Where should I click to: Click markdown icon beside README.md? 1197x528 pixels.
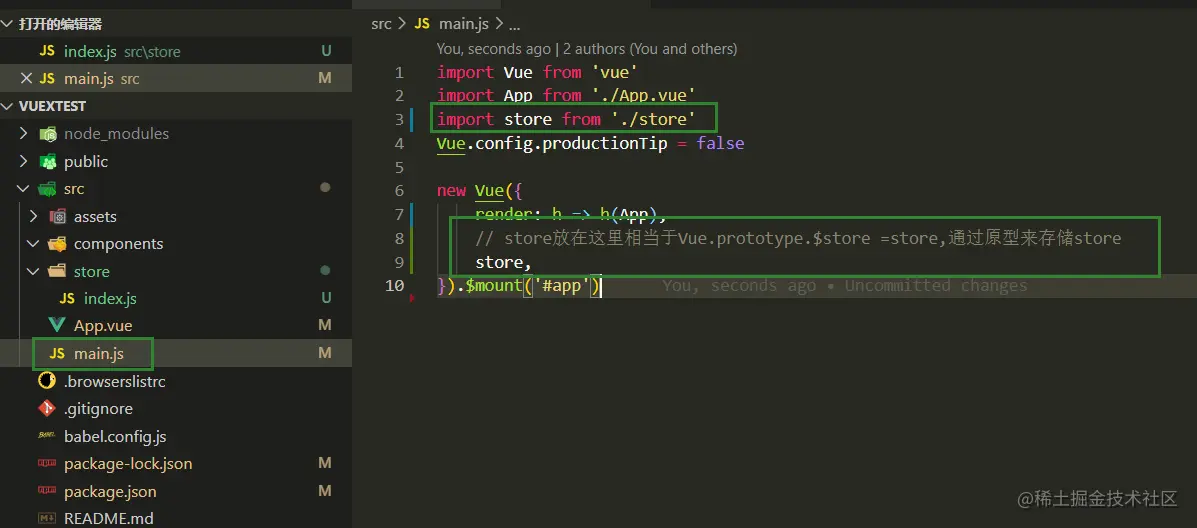click(x=47, y=519)
